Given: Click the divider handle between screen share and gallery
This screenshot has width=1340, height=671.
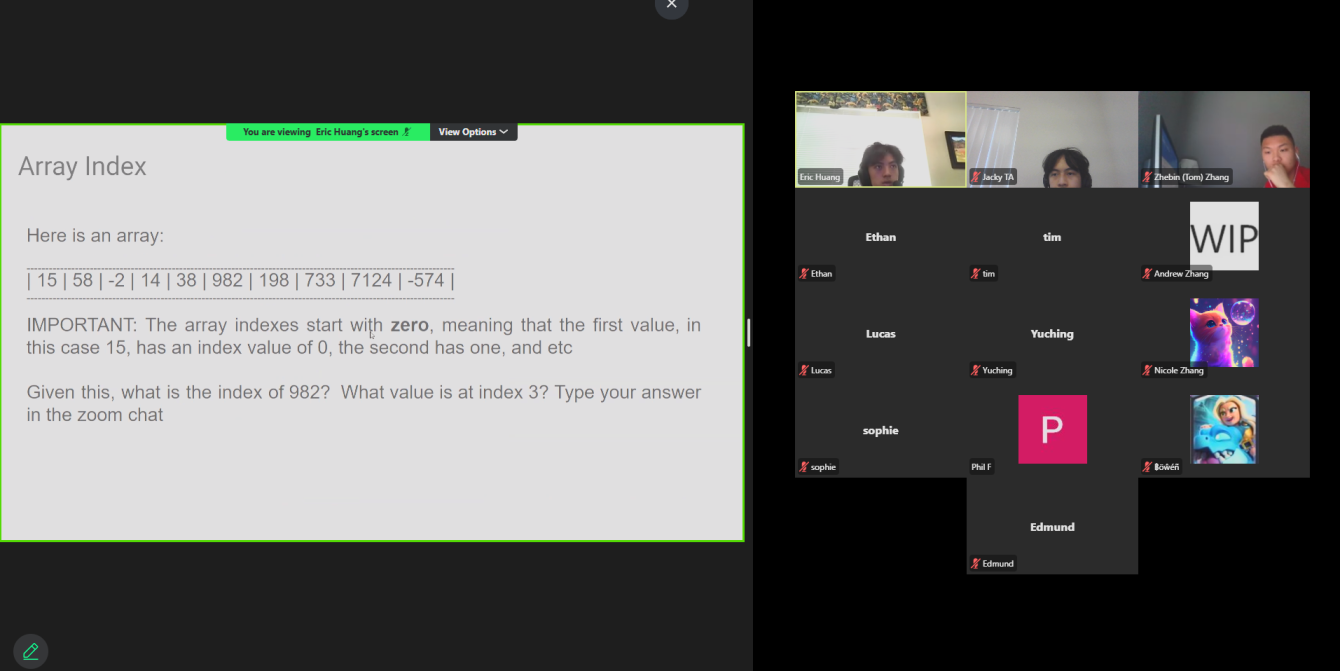Looking at the screenshot, I should (748, 332).
